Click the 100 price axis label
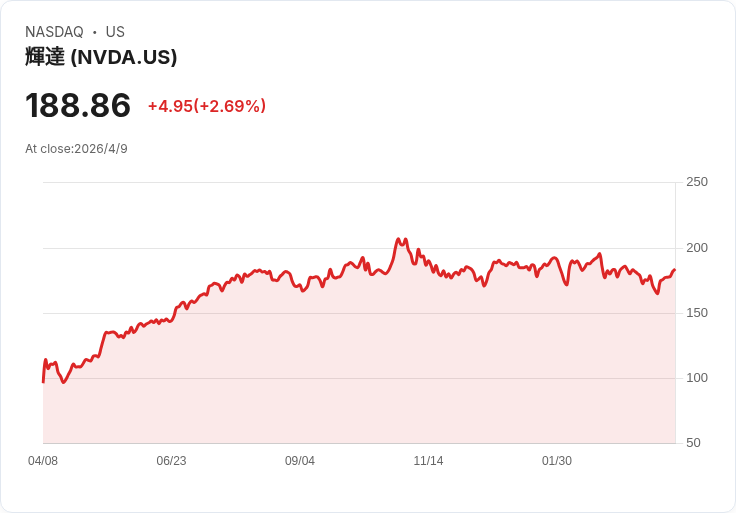736x513 pixels. click(x=697, y=378)
